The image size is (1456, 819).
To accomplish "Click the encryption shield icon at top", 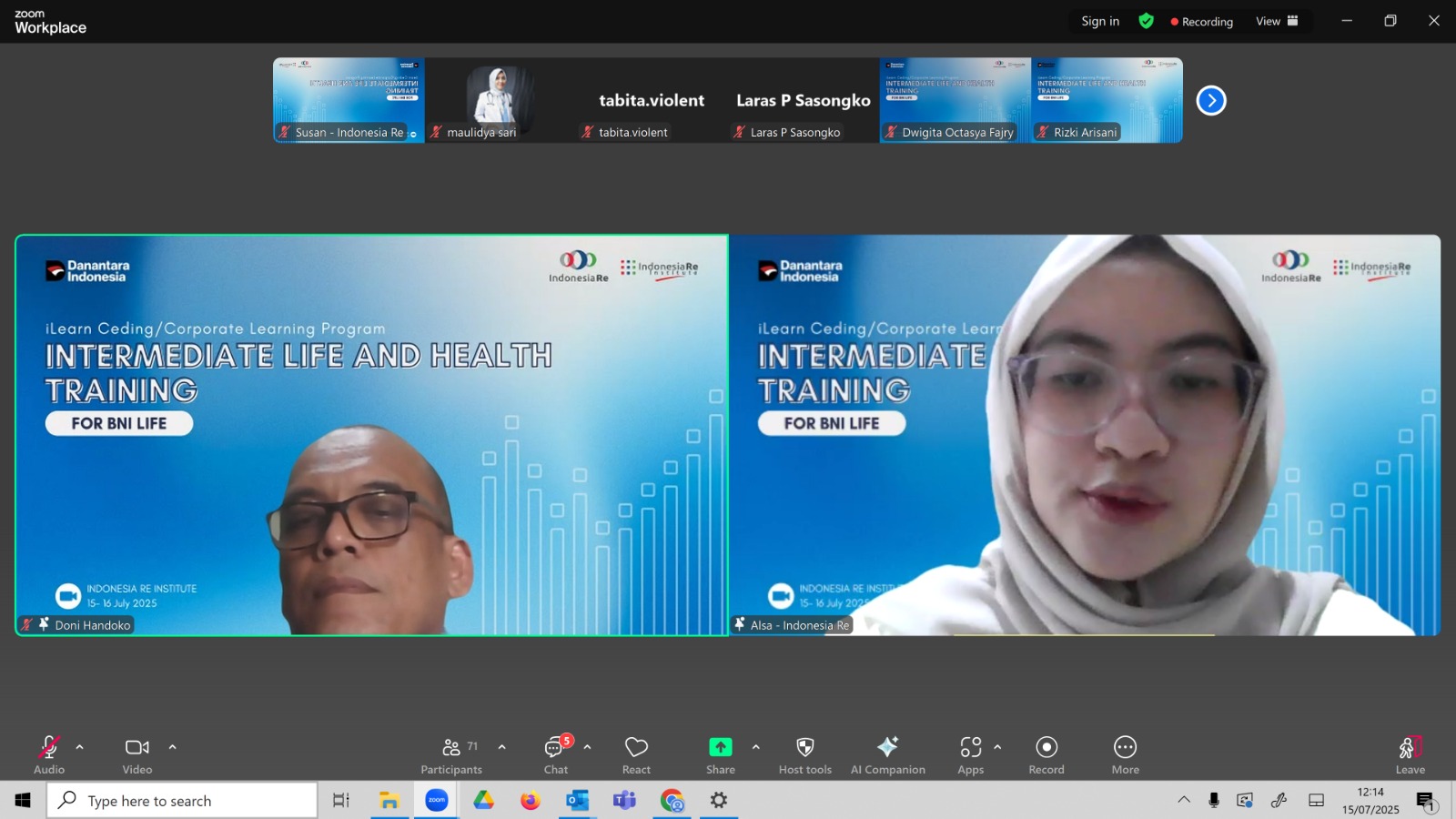I will pyautogui.click(x=1146, y=21).
